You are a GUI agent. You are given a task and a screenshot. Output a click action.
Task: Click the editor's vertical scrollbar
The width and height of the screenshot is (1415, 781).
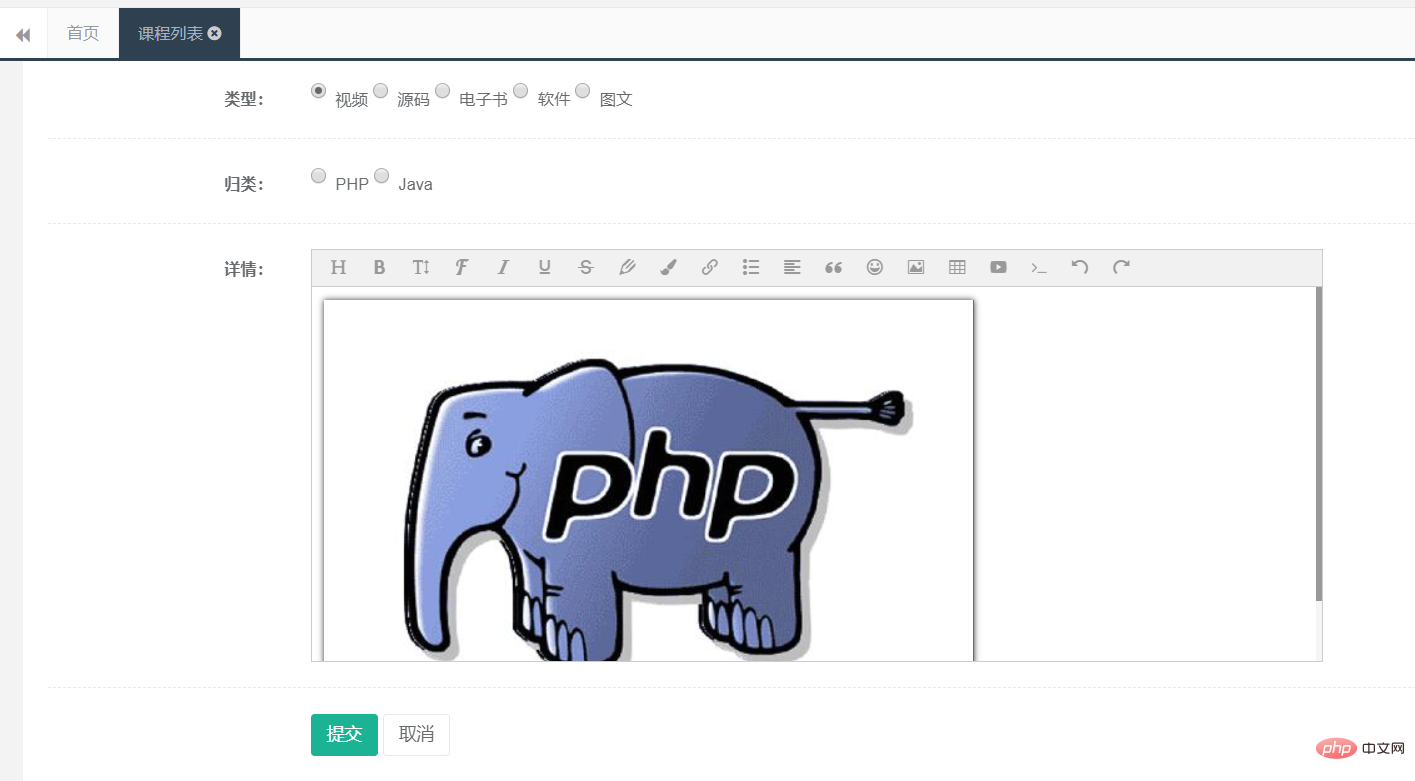coord(1319,444)
